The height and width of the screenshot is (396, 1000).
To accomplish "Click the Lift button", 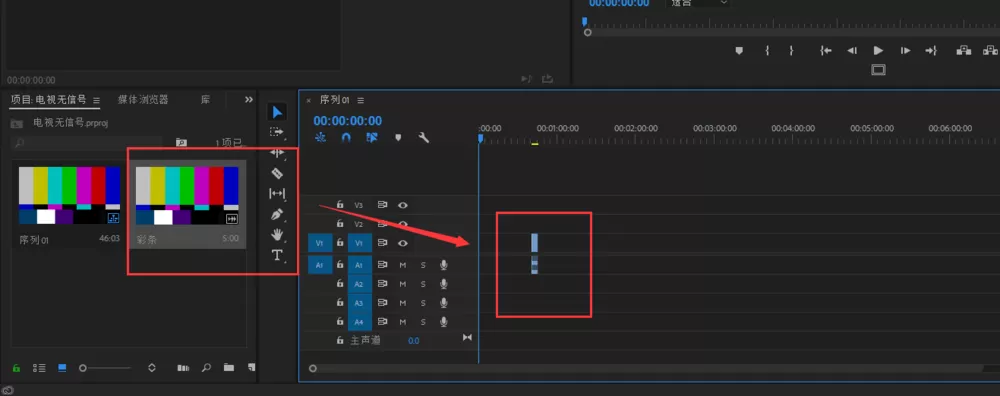I will click(964, 50).
